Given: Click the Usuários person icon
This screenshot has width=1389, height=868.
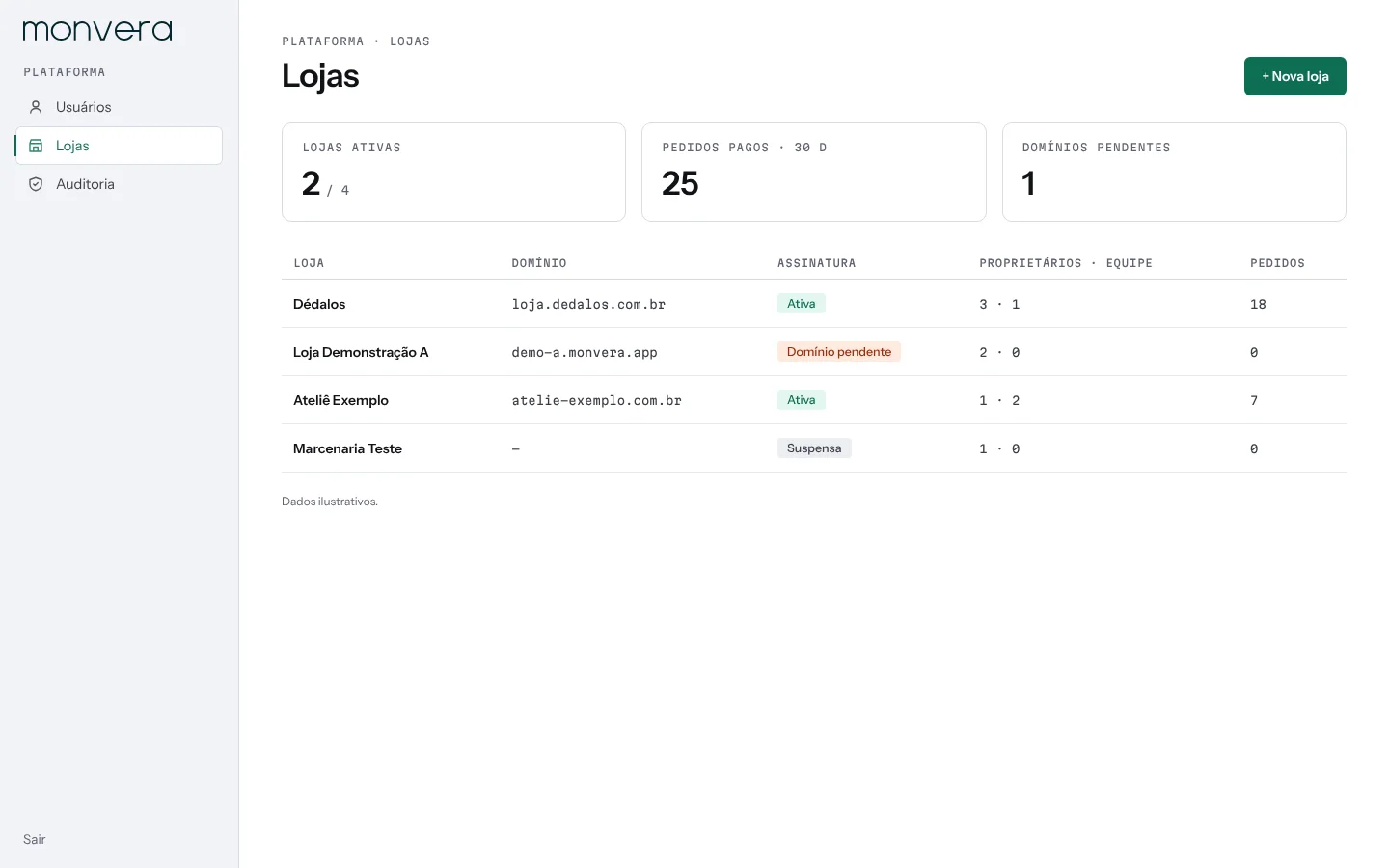Looking at the screenshot, I should pos(36,107).
